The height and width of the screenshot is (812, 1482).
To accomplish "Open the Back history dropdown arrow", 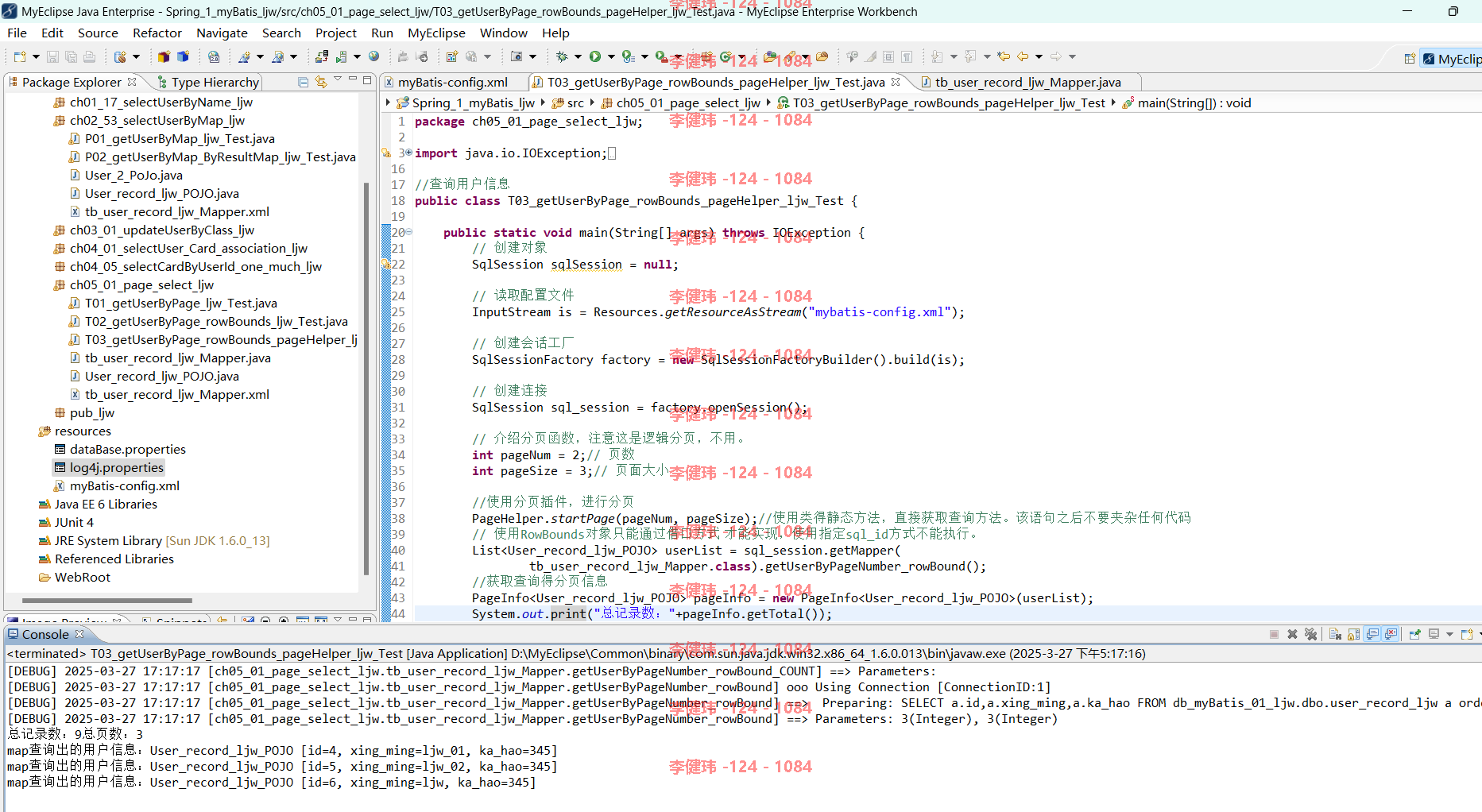I will click(1039, 57).
